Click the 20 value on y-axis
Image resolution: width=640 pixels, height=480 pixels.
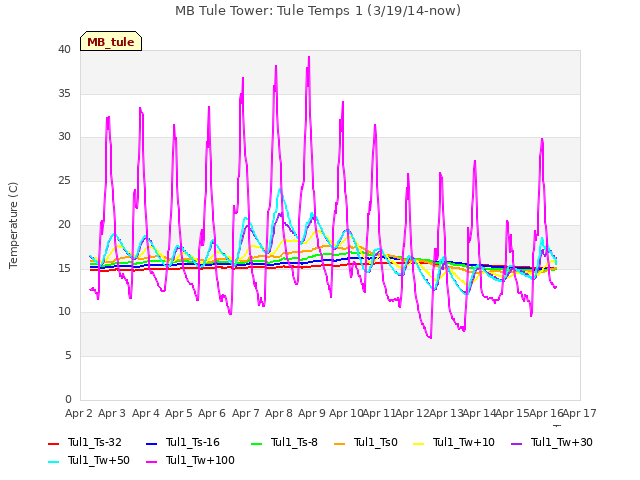64,224
